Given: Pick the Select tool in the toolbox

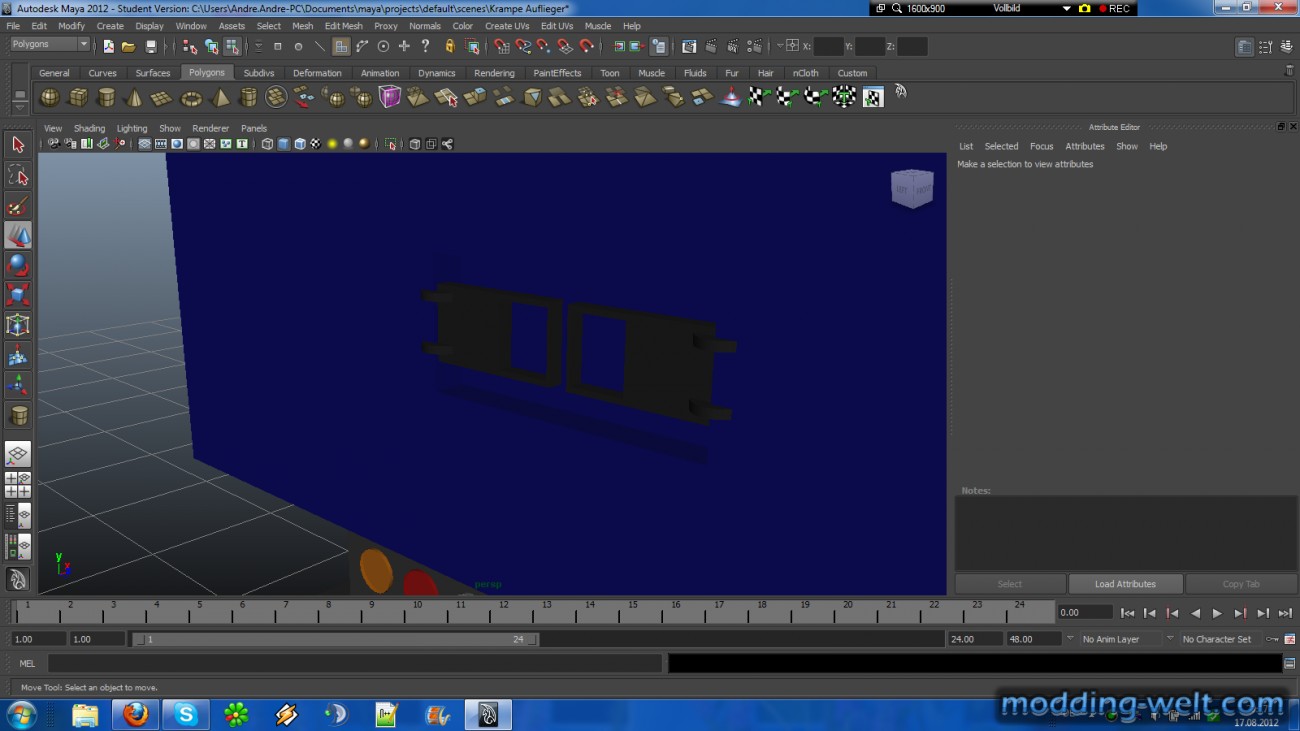Looking at the screenshot, I should point(17,145).
